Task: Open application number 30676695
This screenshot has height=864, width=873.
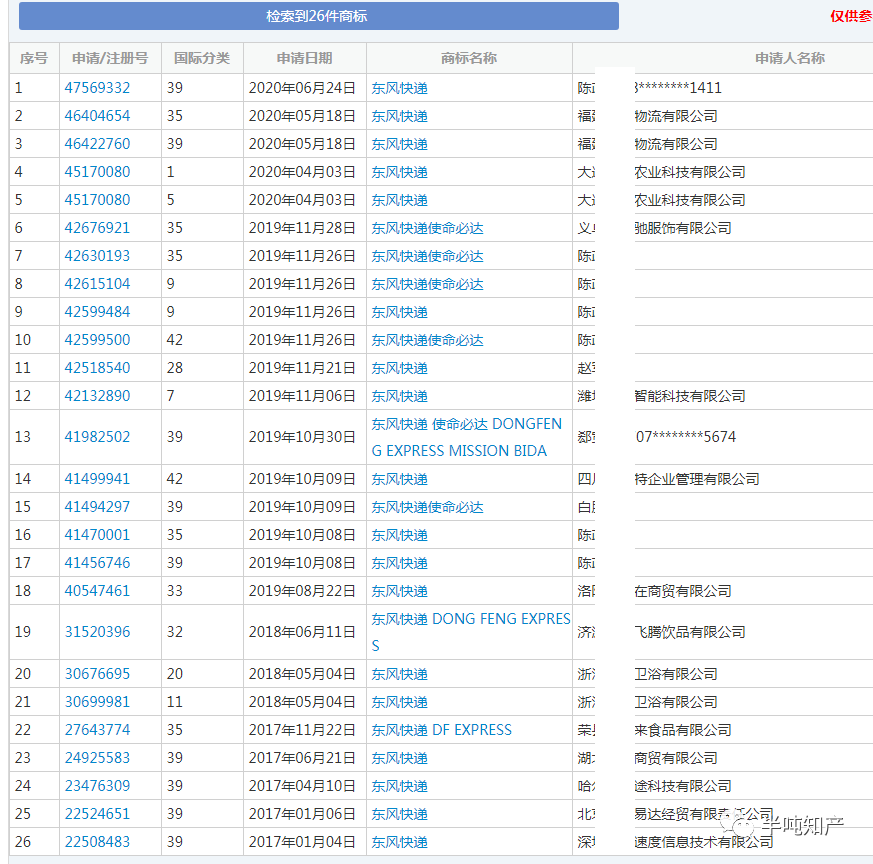Action: (x=97, y=674)
